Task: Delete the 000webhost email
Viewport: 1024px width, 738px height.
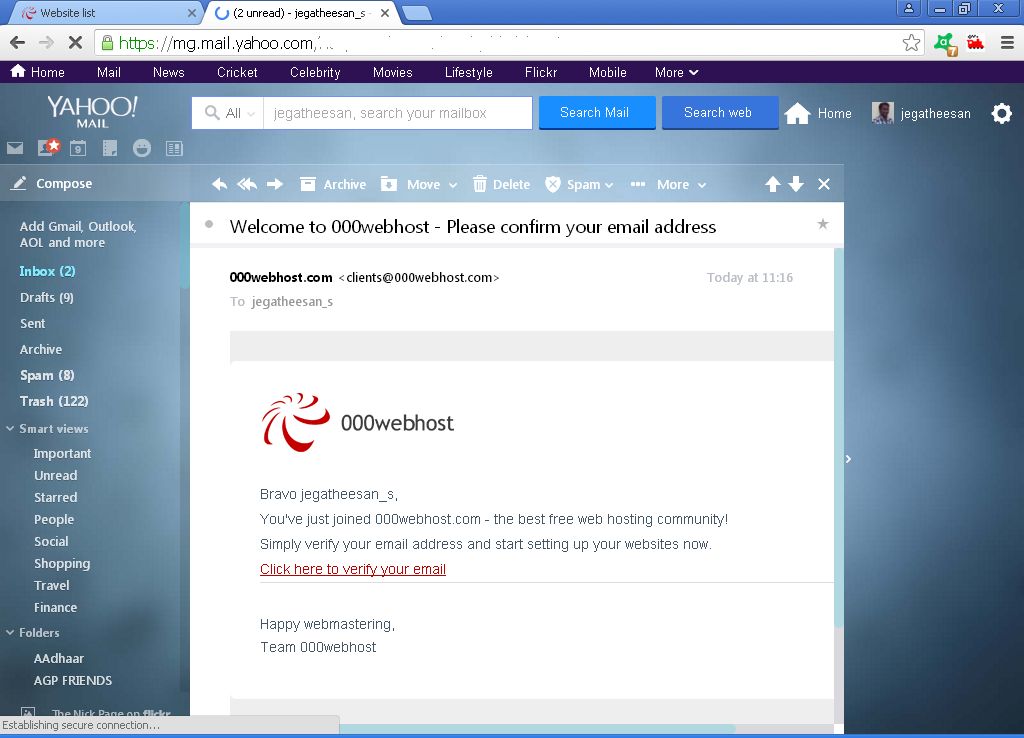Action: pyautogui.click(x=502, y=184)
